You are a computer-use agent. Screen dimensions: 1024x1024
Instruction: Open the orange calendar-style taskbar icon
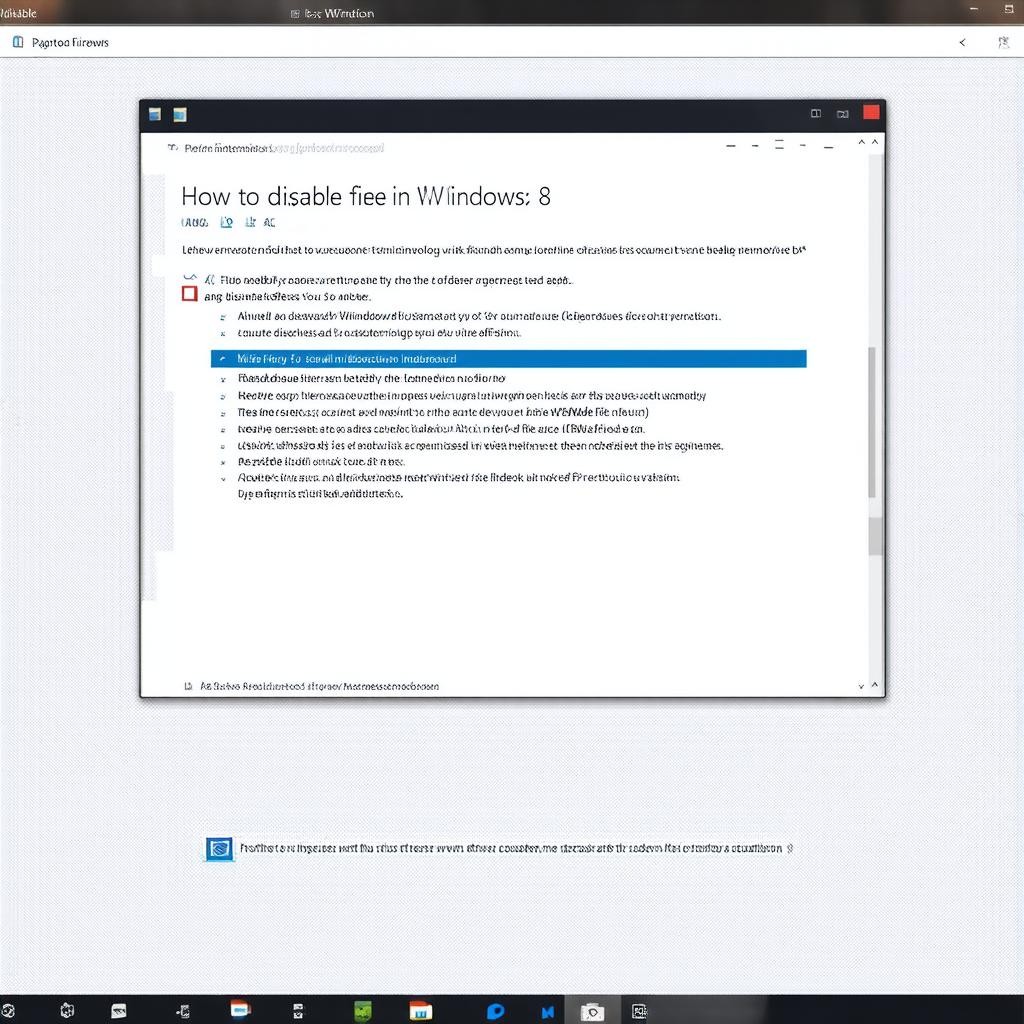[x=421, y=1011]
